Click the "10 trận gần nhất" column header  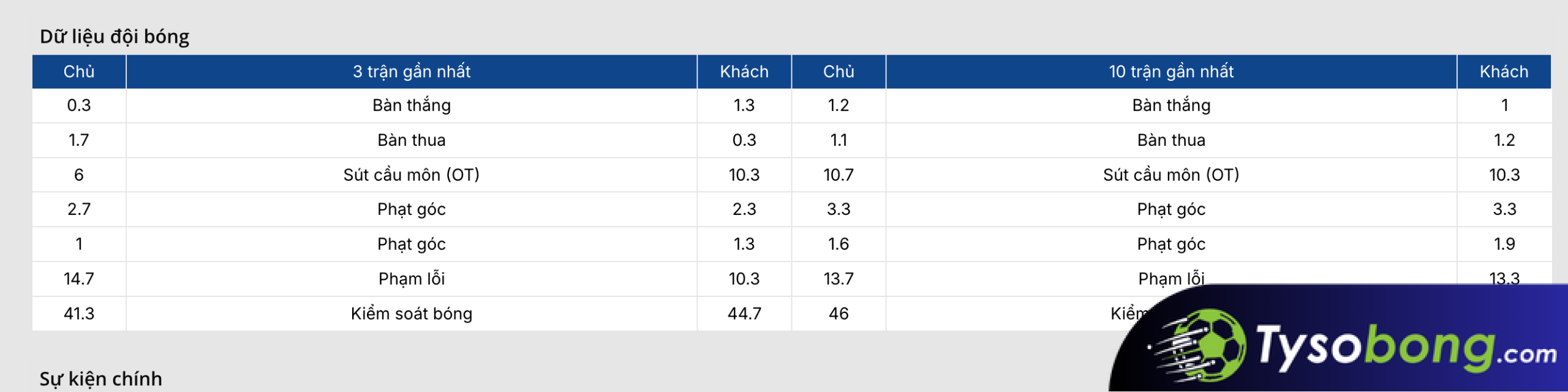click(1170, 72)
